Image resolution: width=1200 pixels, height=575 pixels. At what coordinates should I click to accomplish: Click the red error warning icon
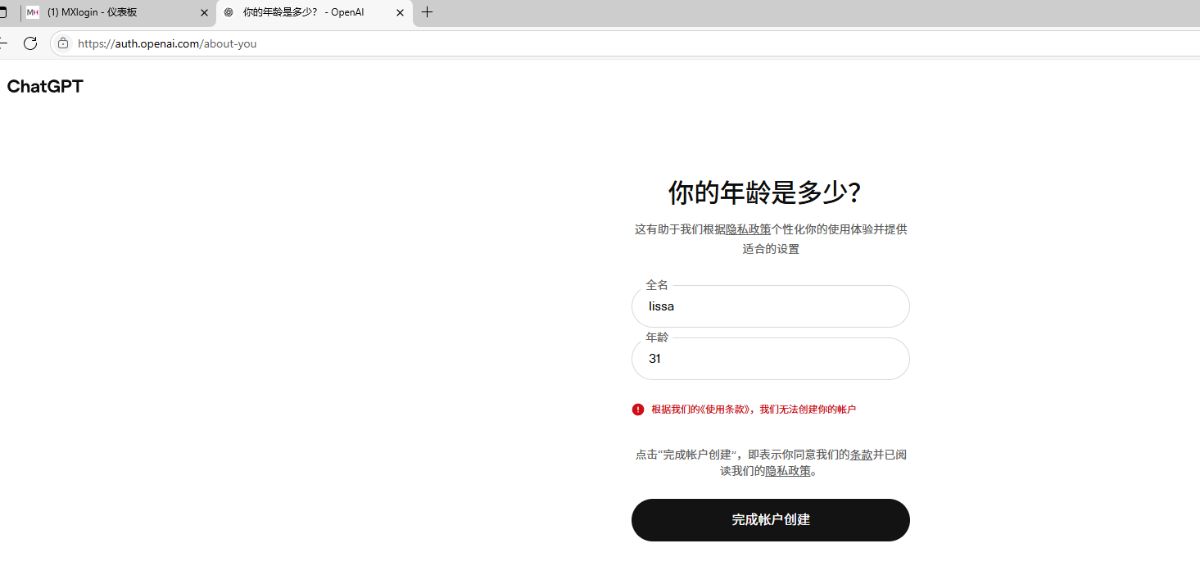638,409
